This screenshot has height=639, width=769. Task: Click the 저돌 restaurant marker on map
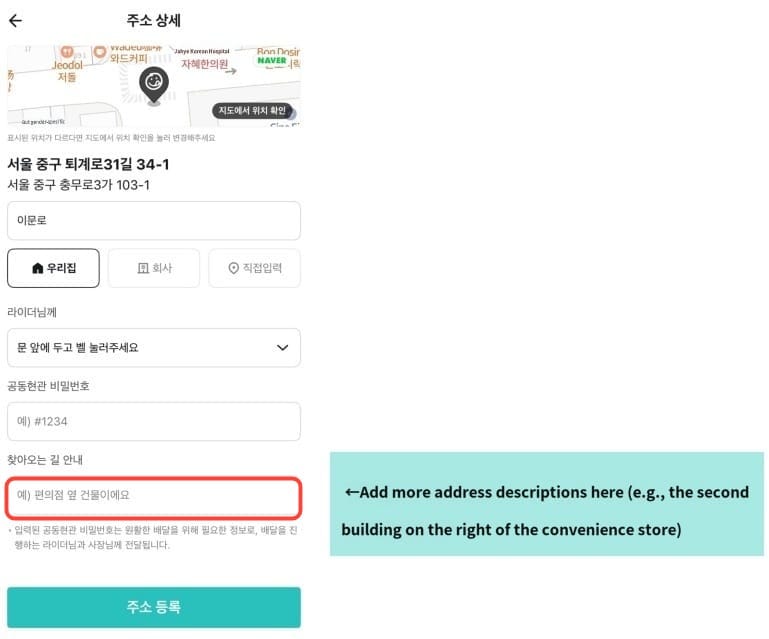tap(67, 62)
